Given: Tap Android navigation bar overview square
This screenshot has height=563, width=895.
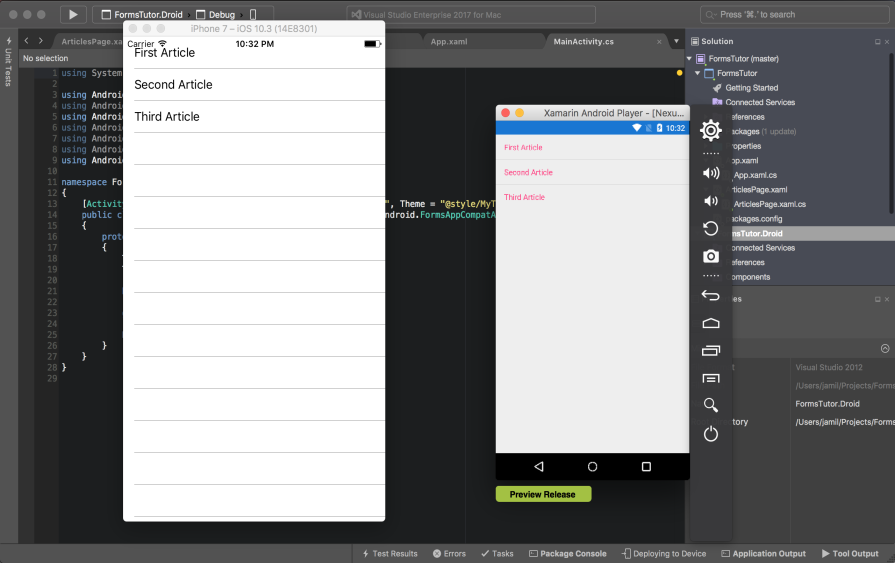Looking at the screenshot, I should 646,467.
